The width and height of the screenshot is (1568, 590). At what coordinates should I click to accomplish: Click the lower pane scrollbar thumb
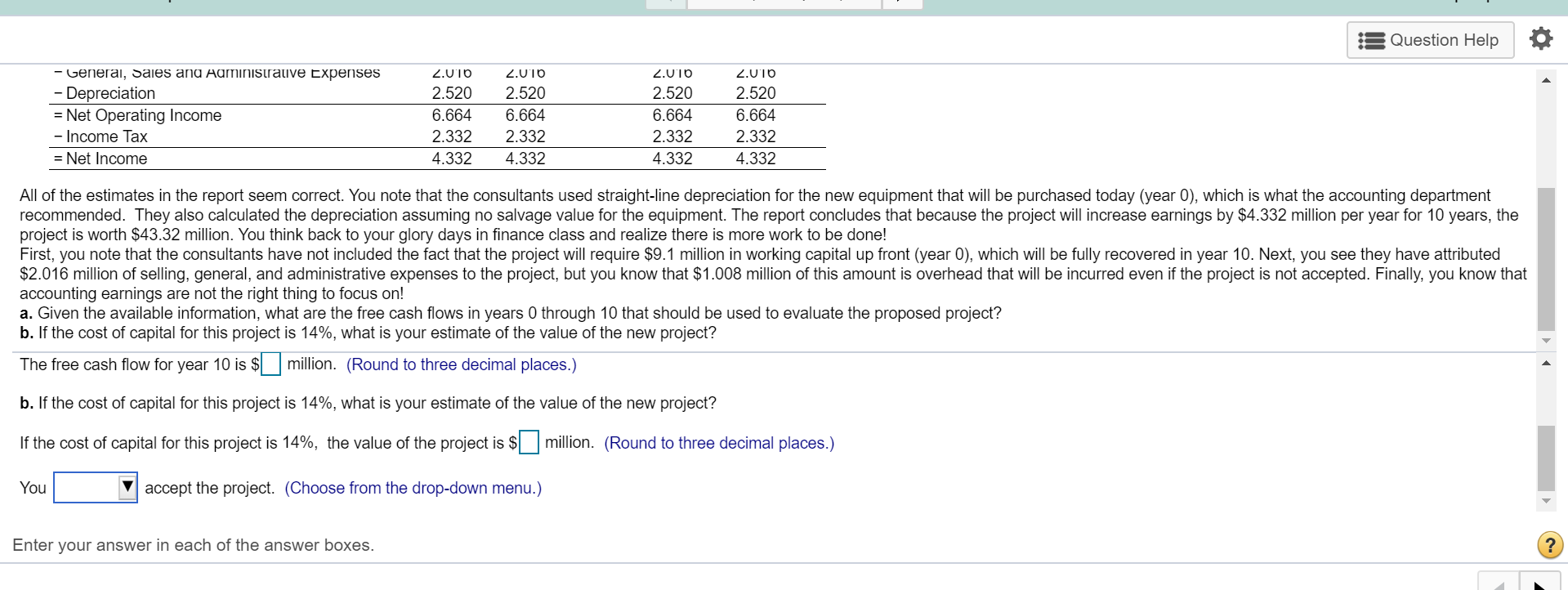tap(1546, 458)
